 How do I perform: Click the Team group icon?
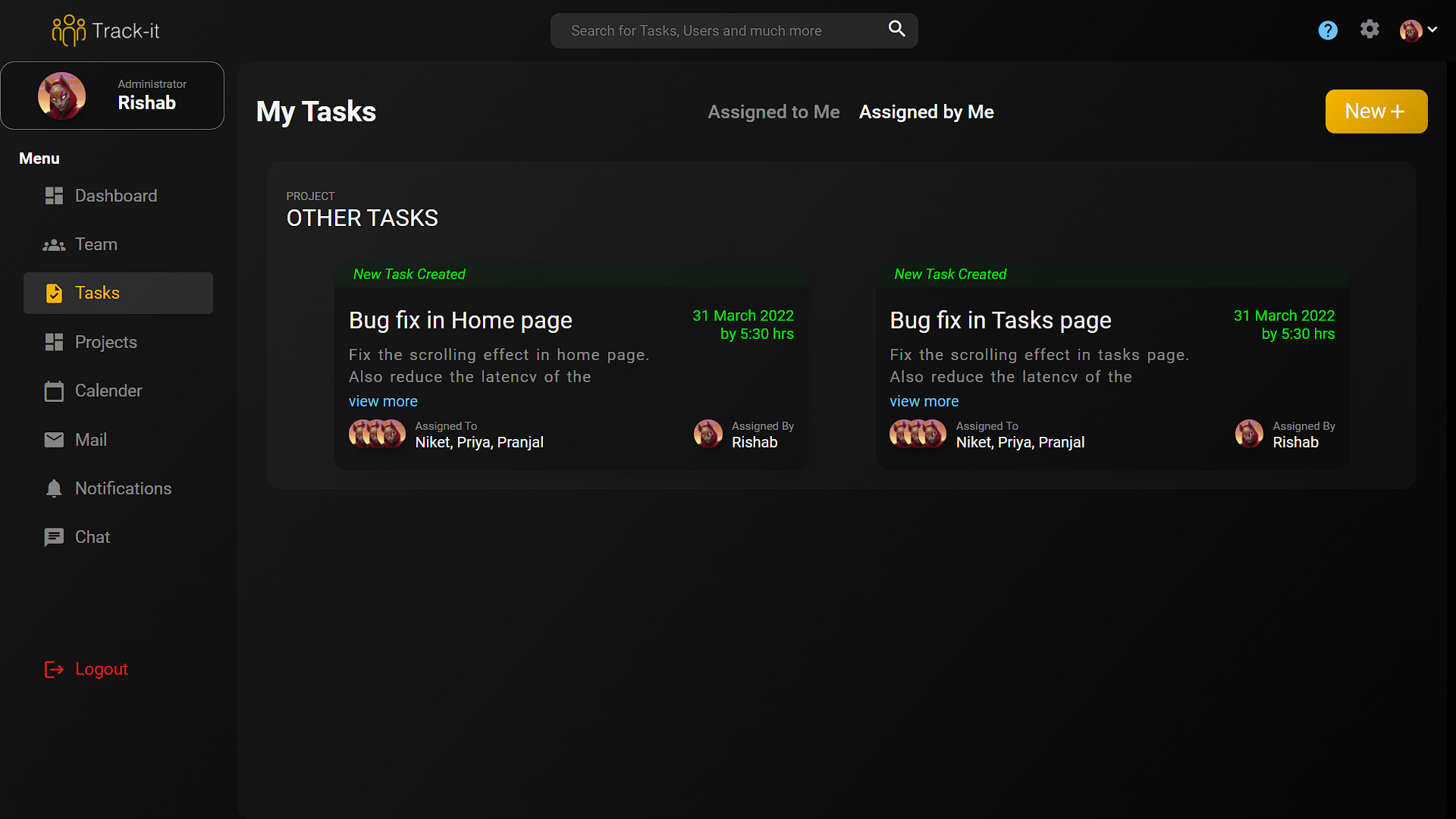click(x=54, y=245)
